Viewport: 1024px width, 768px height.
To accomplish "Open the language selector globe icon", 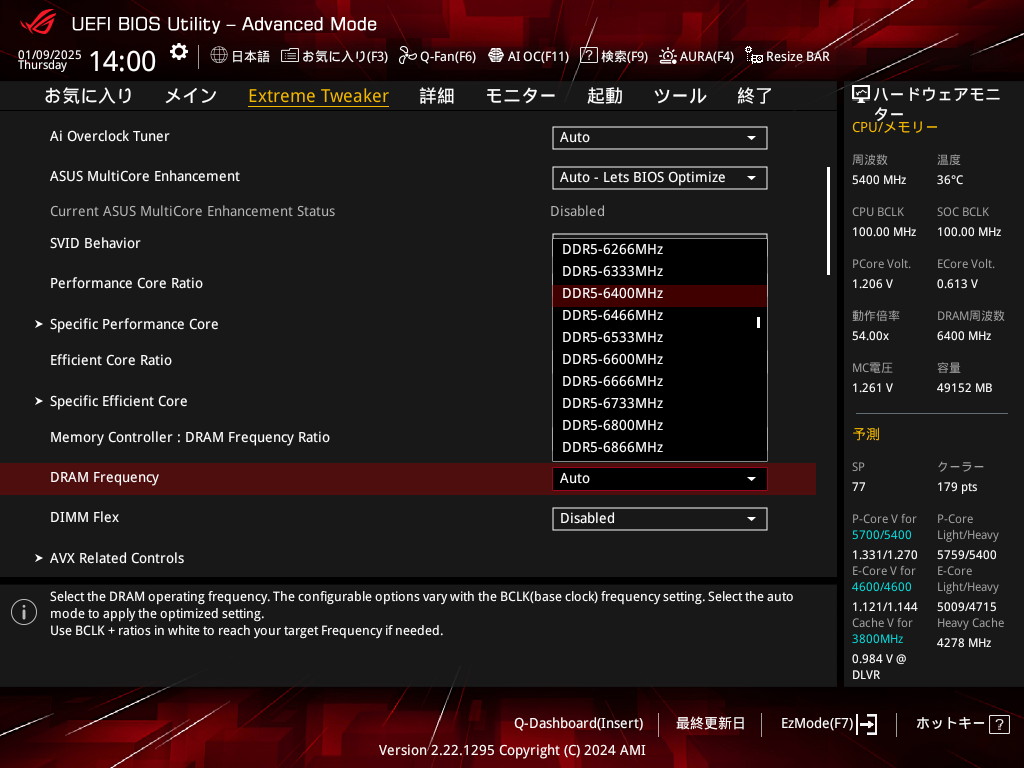I will click(x=219, y=56).
